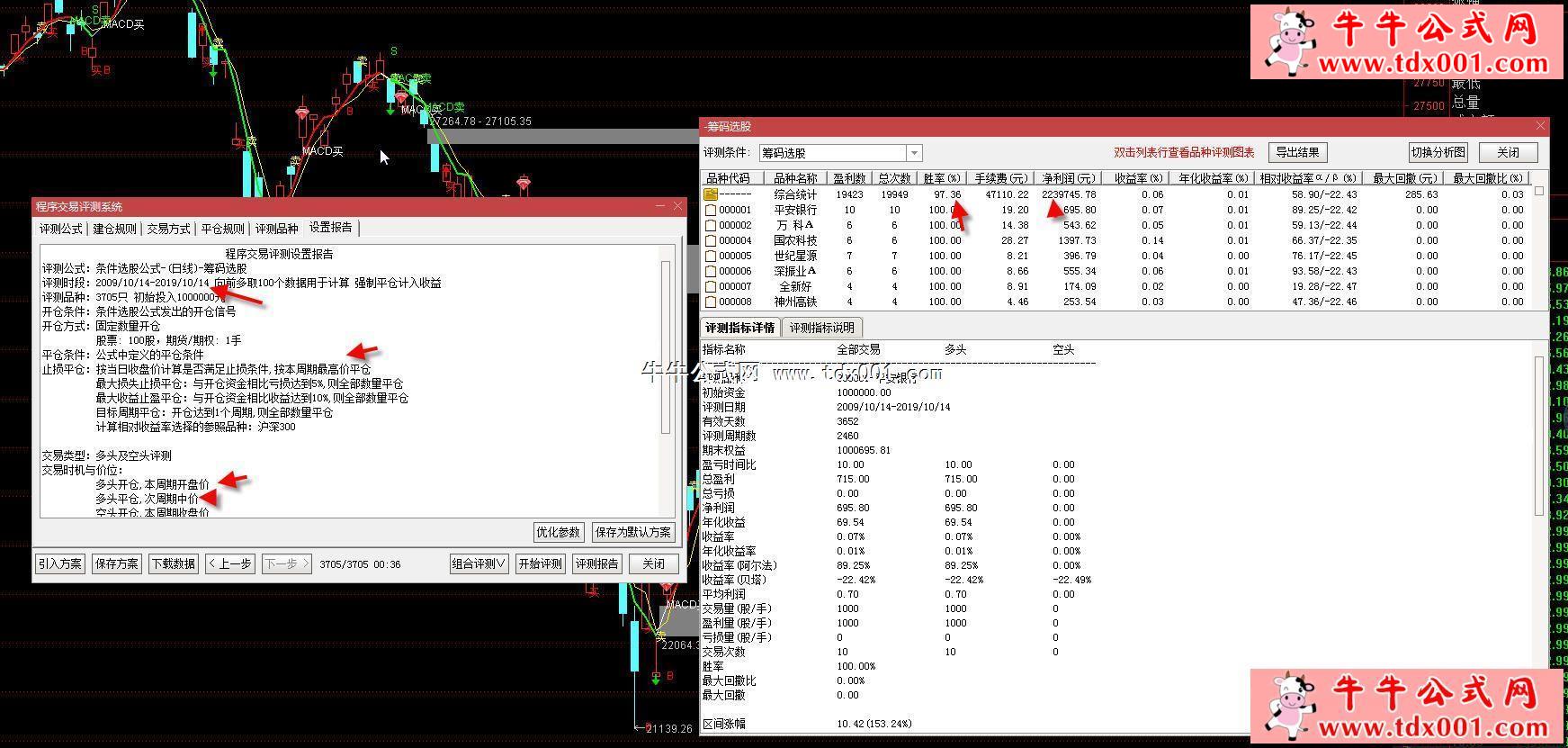Image resolution: width=1568 pixels, height=748 pixels.
Task: Switch to the 交易方式 tab
Action: (x=169, y=229)
